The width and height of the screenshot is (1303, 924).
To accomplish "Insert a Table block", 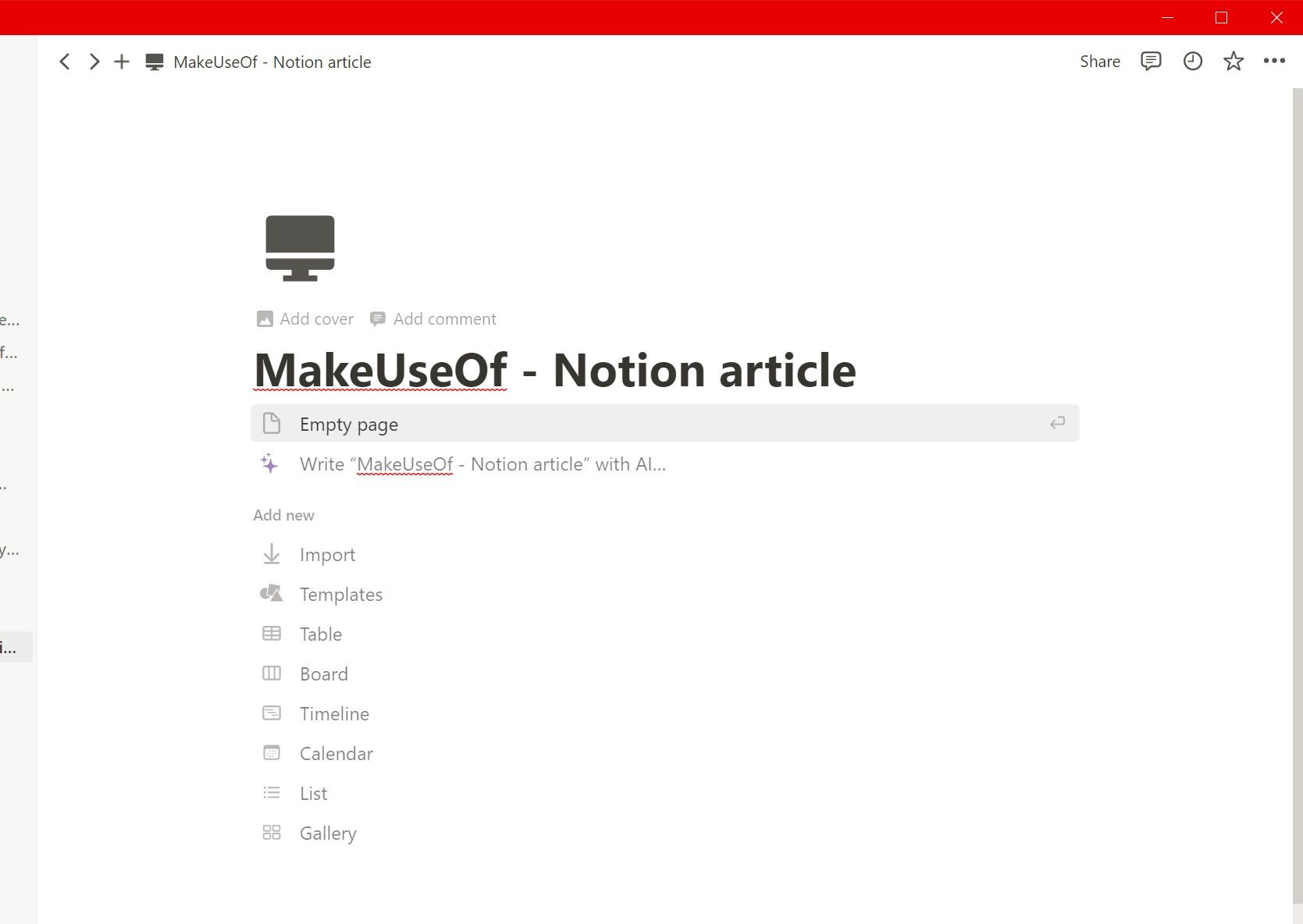I will click(320, 634).
